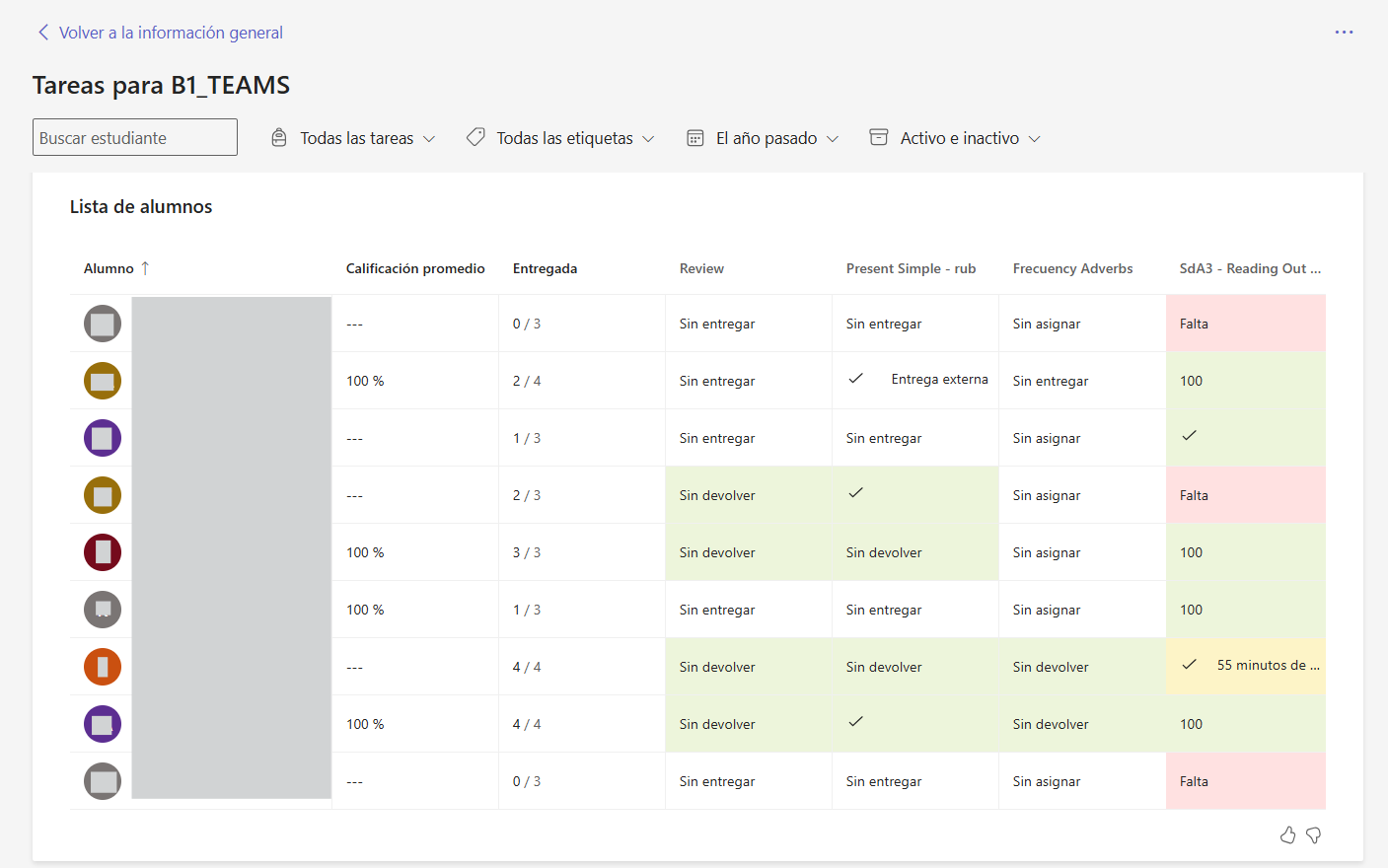The width and height of the screenshot is (1388, 868).
Task: Expand the Todas las etiquetas dropdown
Action: [x=560, y=138]
